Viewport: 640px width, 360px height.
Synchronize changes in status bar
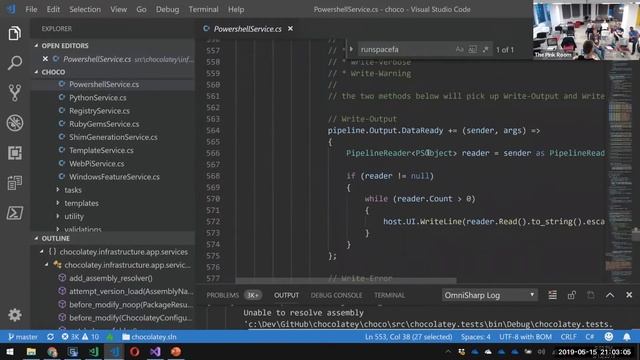(x=50, y=337)
